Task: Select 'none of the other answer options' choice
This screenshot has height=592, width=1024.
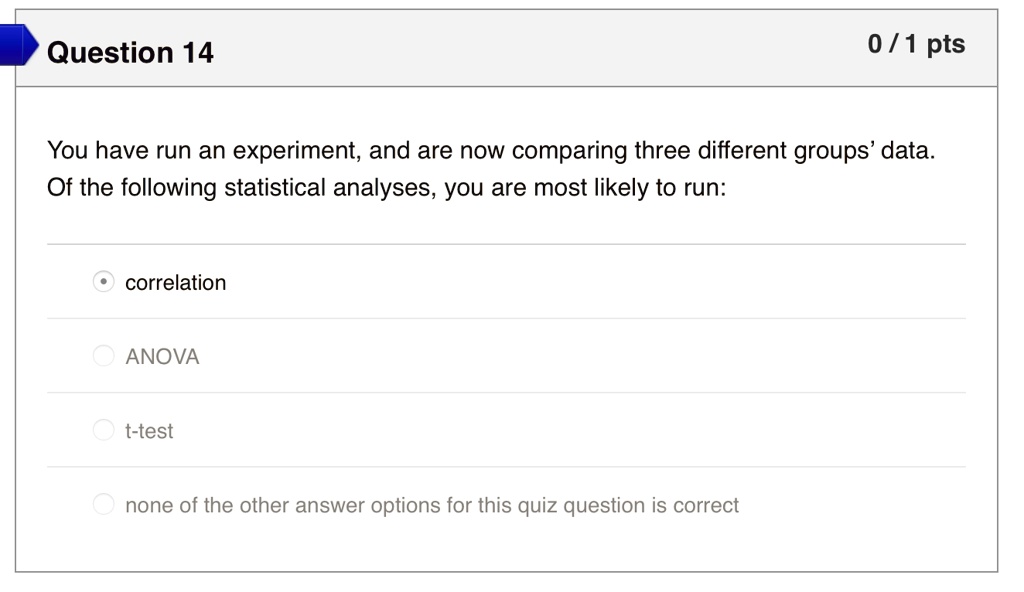Action: click(x=103, y=504)
